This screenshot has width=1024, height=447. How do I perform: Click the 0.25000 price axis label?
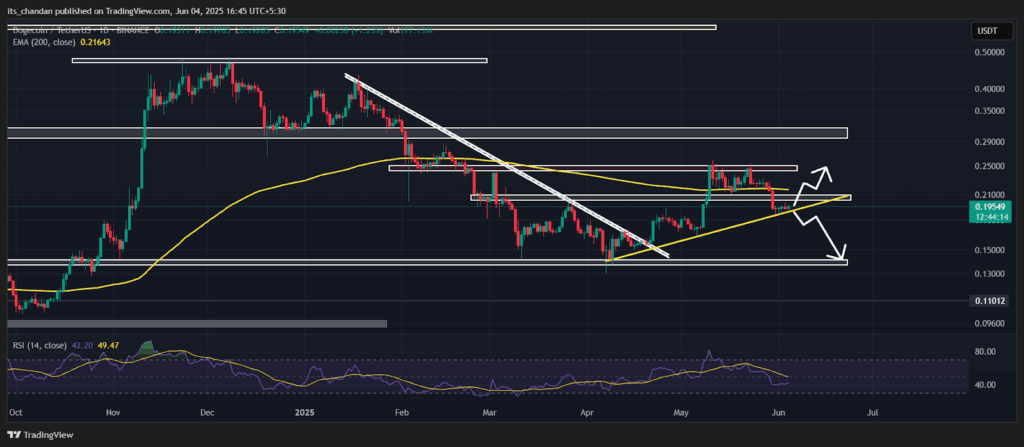click(x=989, y=166)
